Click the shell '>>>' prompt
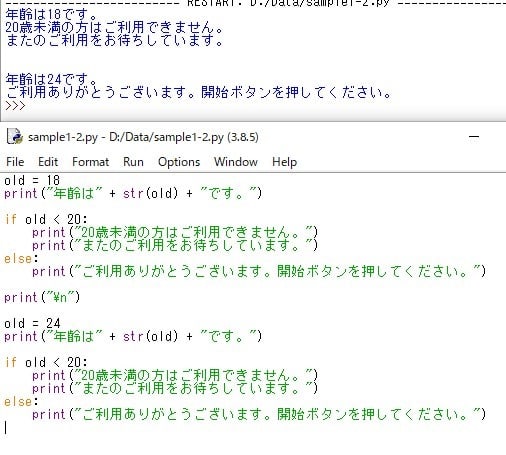Screen dimensions: 506x455 15,106
